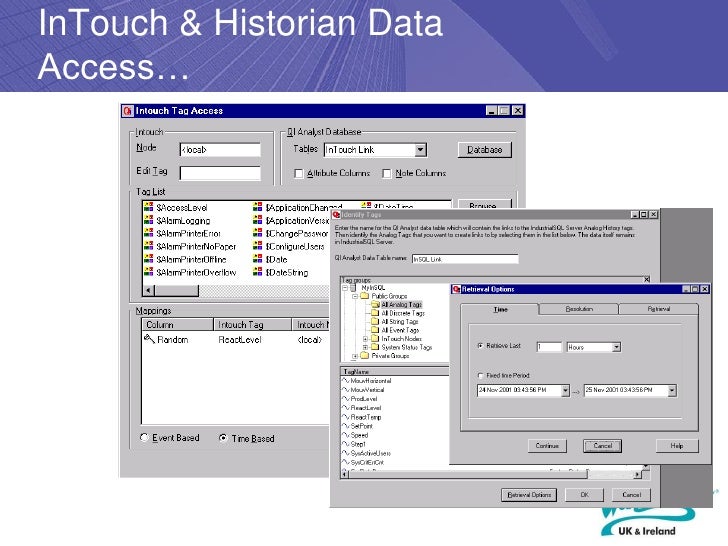This screenshot has height=546, width=728.
Task: Switch to the Retrieval tab
Action: click(x=659, y=309)
